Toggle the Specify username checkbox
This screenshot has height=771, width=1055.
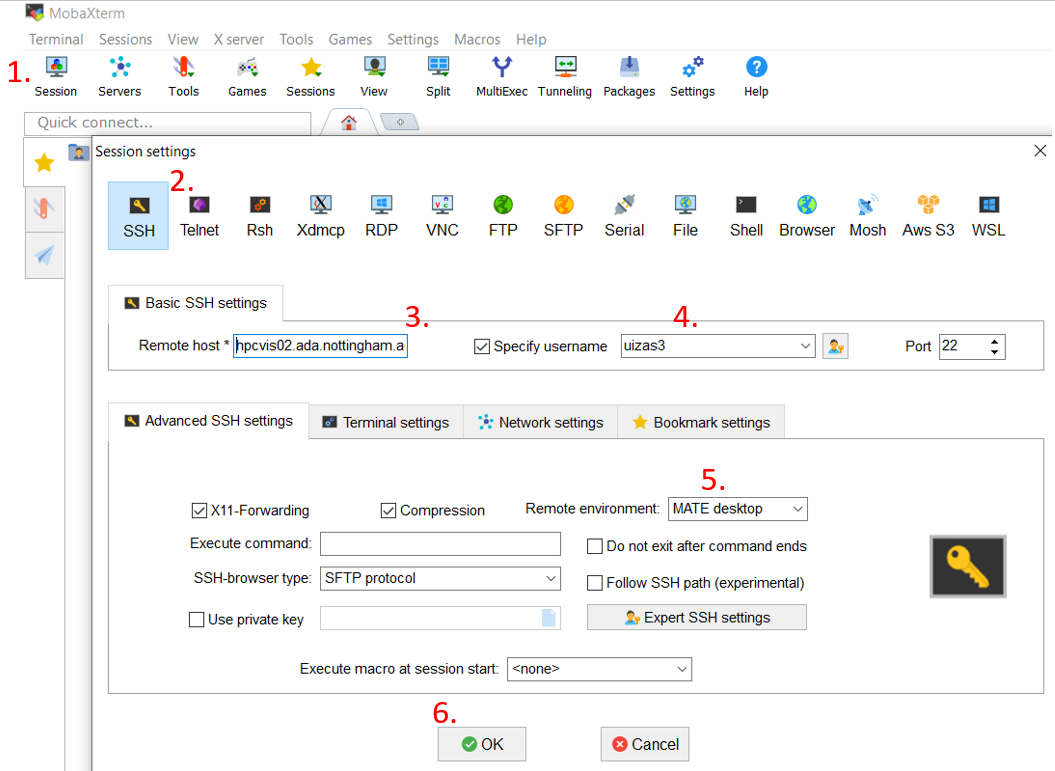click(482, 346)
